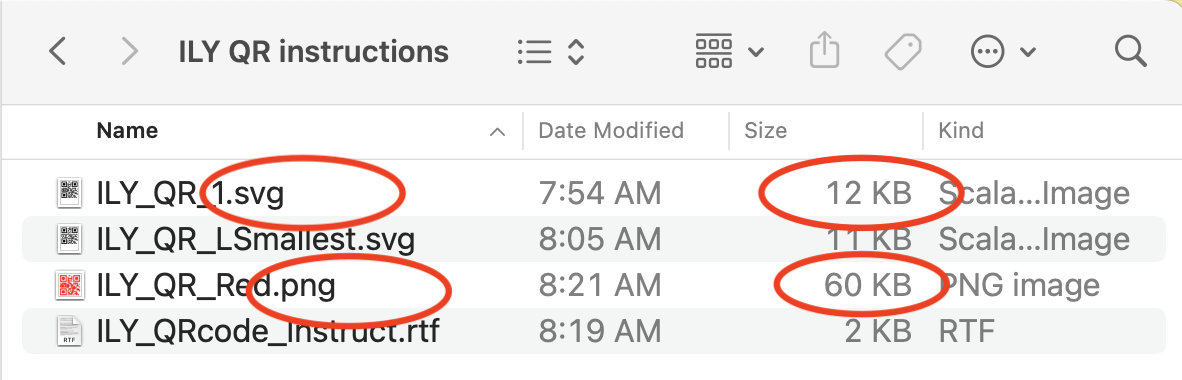The height and width of the screenshot is (380, 1182).
Task: Go forward with the right chevron
Action: (x=130, y=52)
